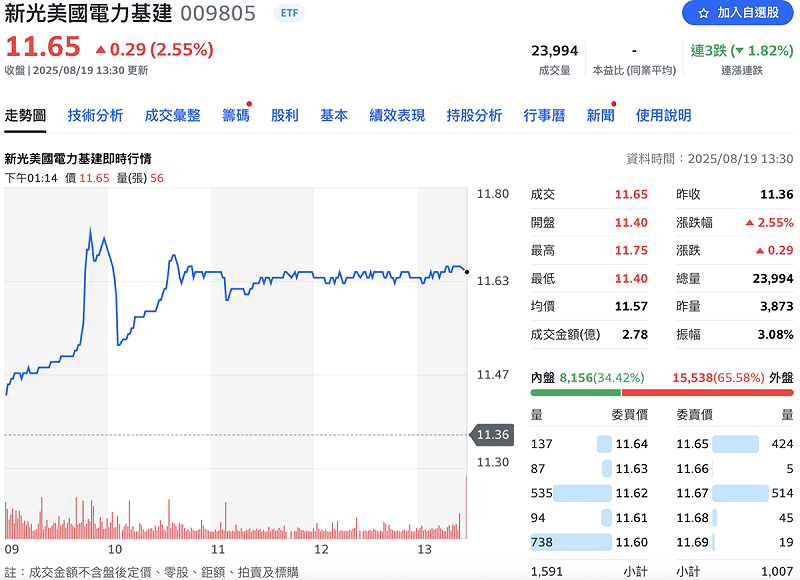Click the 成交金額(億) value 2.78
The width and height of the screenshot is (800, 580).
pos(635,335)
